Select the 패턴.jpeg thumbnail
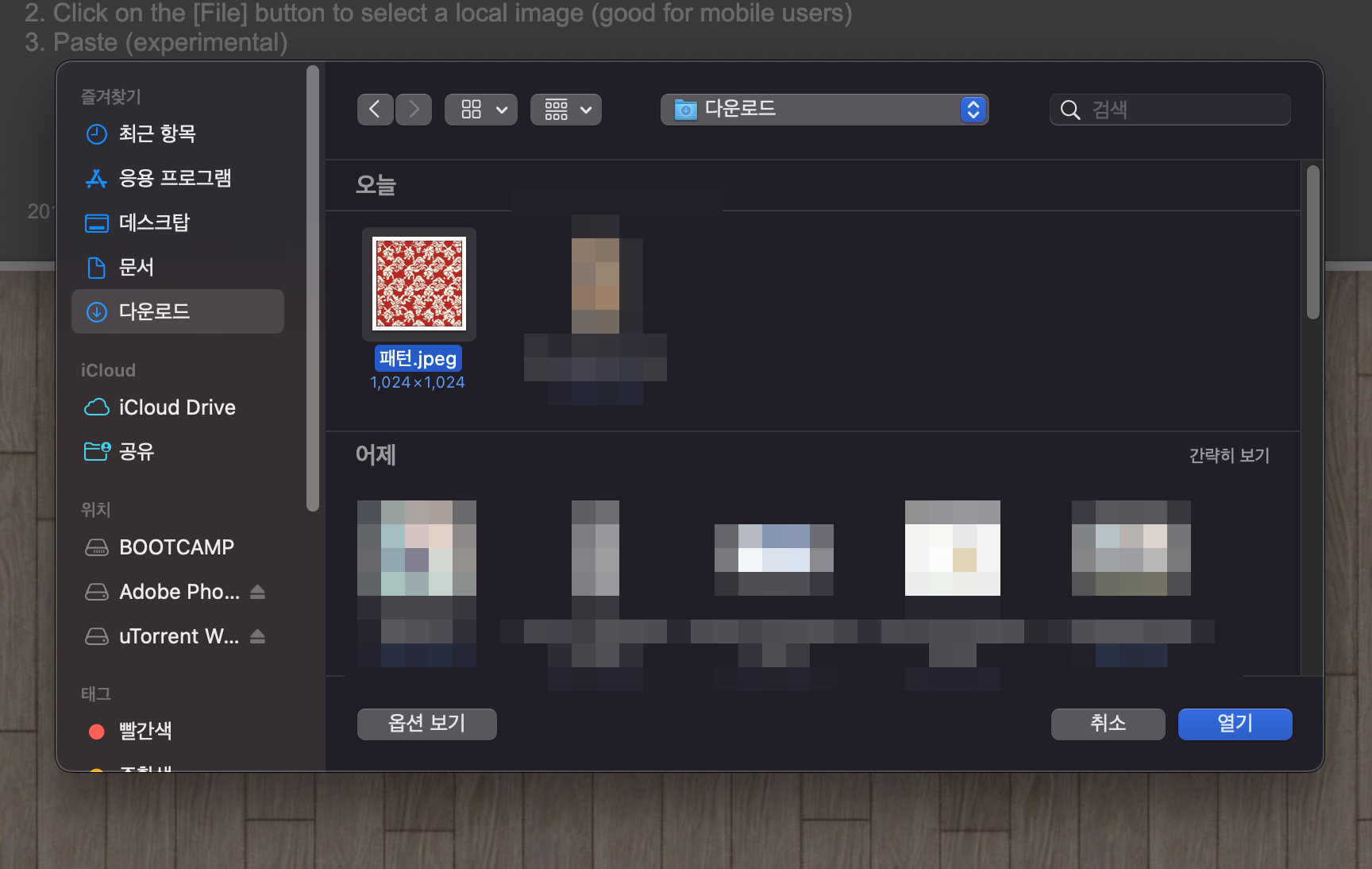1372x869 pixels. pyautogui.click(x=419, y=284)
